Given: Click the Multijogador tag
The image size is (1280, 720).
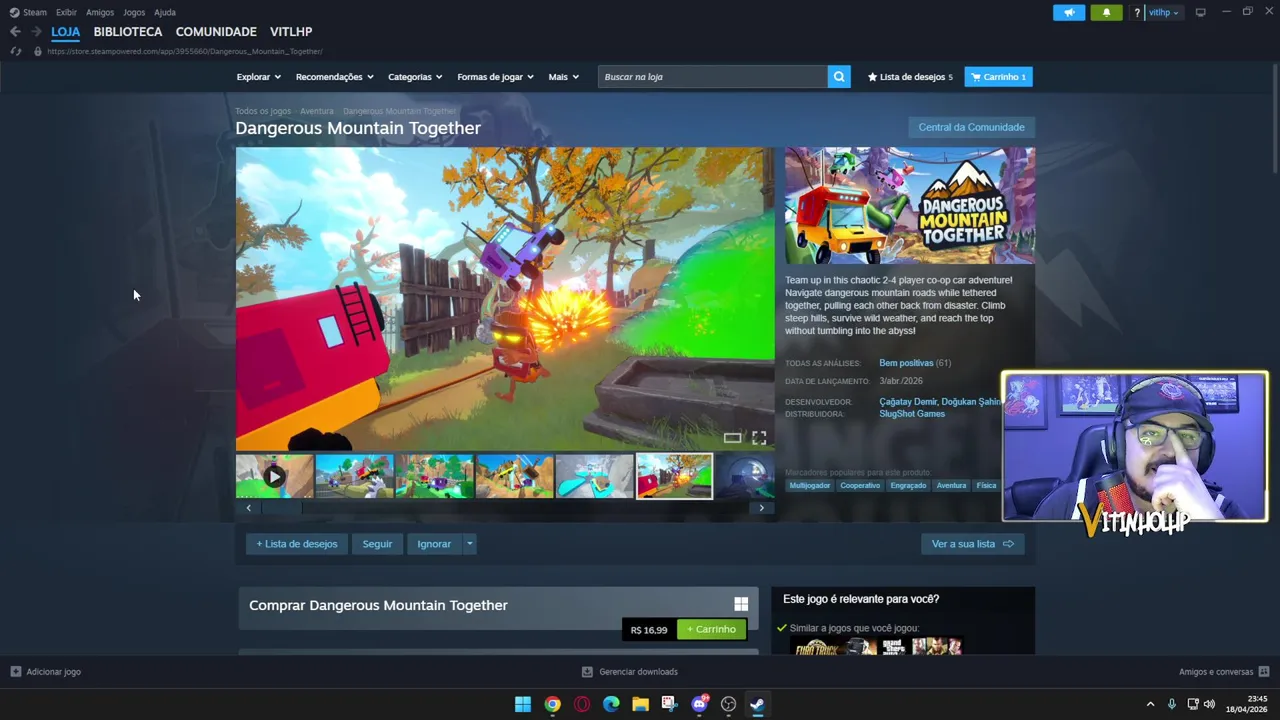Looking at the screenshot, I should coord(810,486).
